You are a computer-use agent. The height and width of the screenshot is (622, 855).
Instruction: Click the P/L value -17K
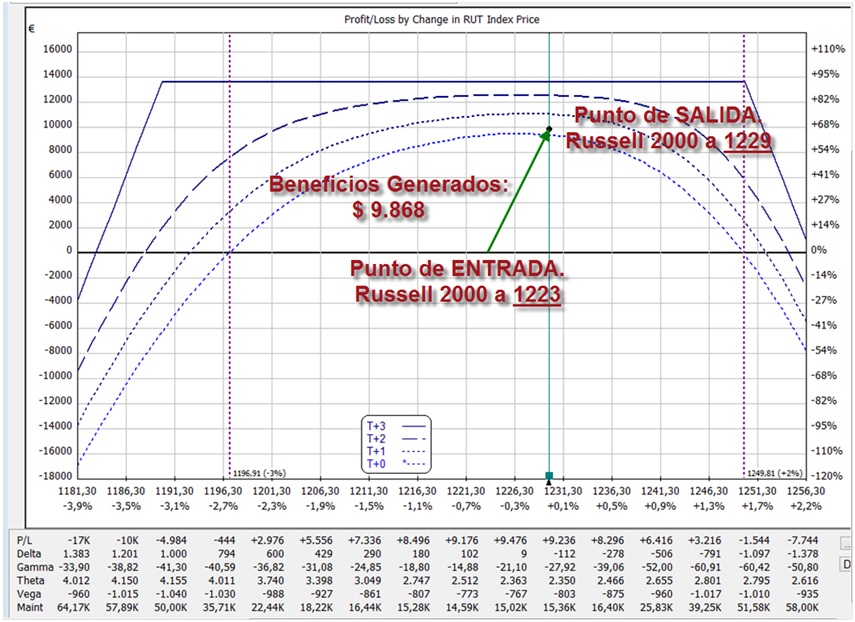[79, 540]
